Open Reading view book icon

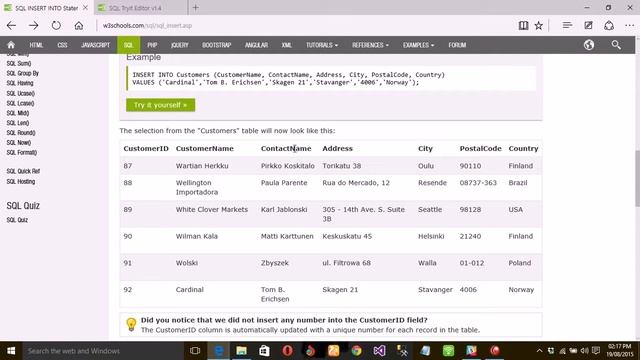523,25
